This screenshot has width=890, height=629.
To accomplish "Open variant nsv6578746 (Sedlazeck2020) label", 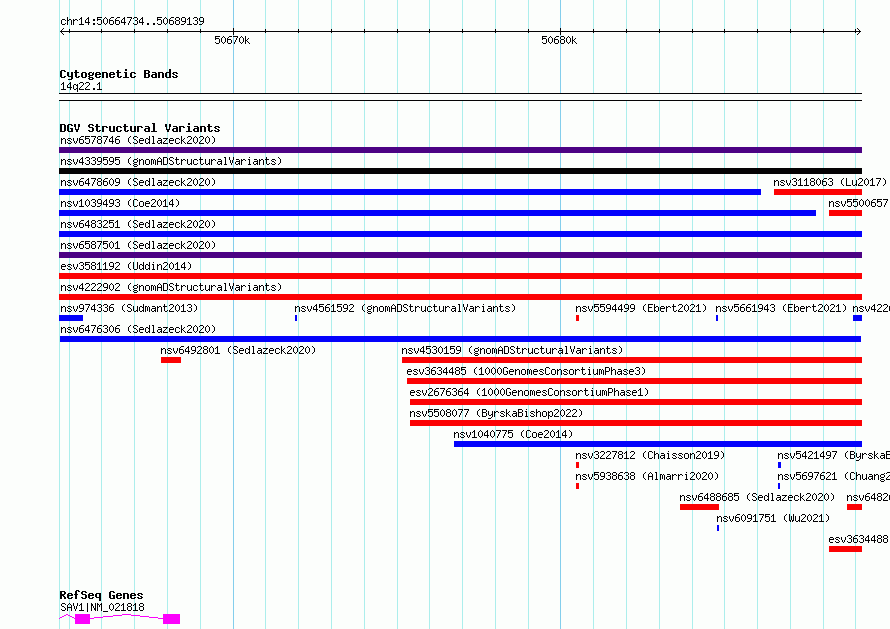I will 138,140.
